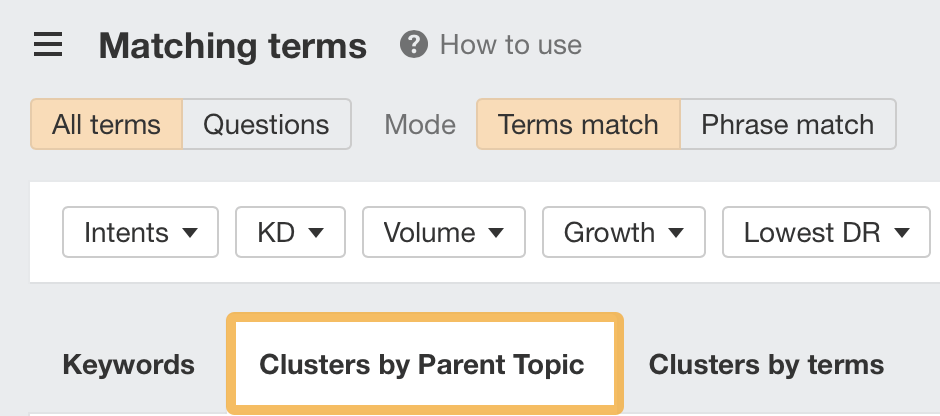Switch to the Questions toggle

click(x=266, y=124)
